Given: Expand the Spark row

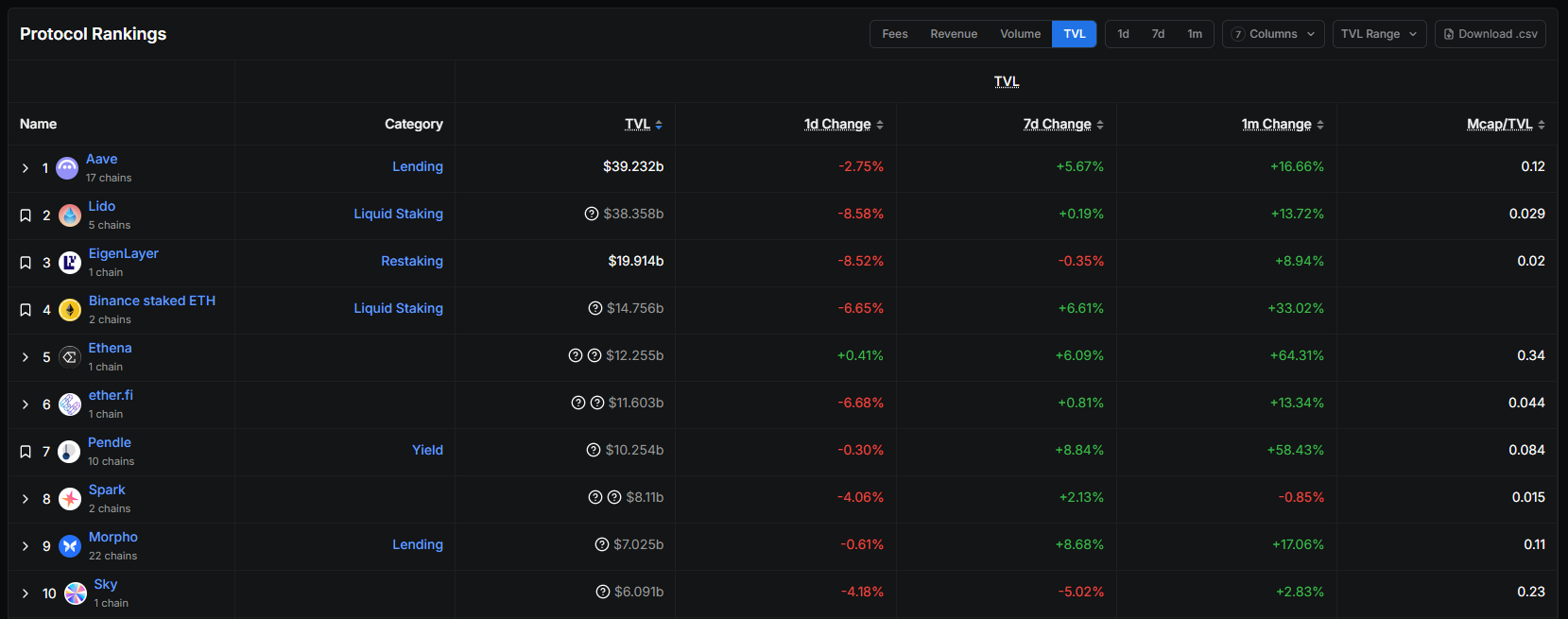Looking at the screenshot, I should tap(26, 499).
